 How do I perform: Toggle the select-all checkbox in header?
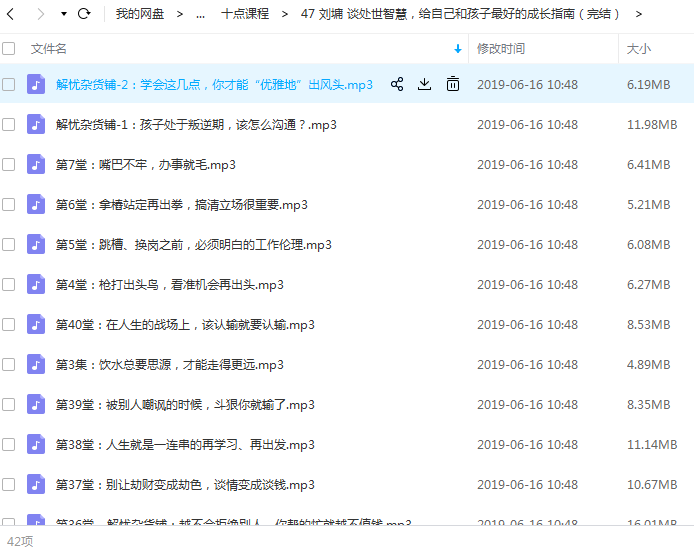(x=9, y=48)
